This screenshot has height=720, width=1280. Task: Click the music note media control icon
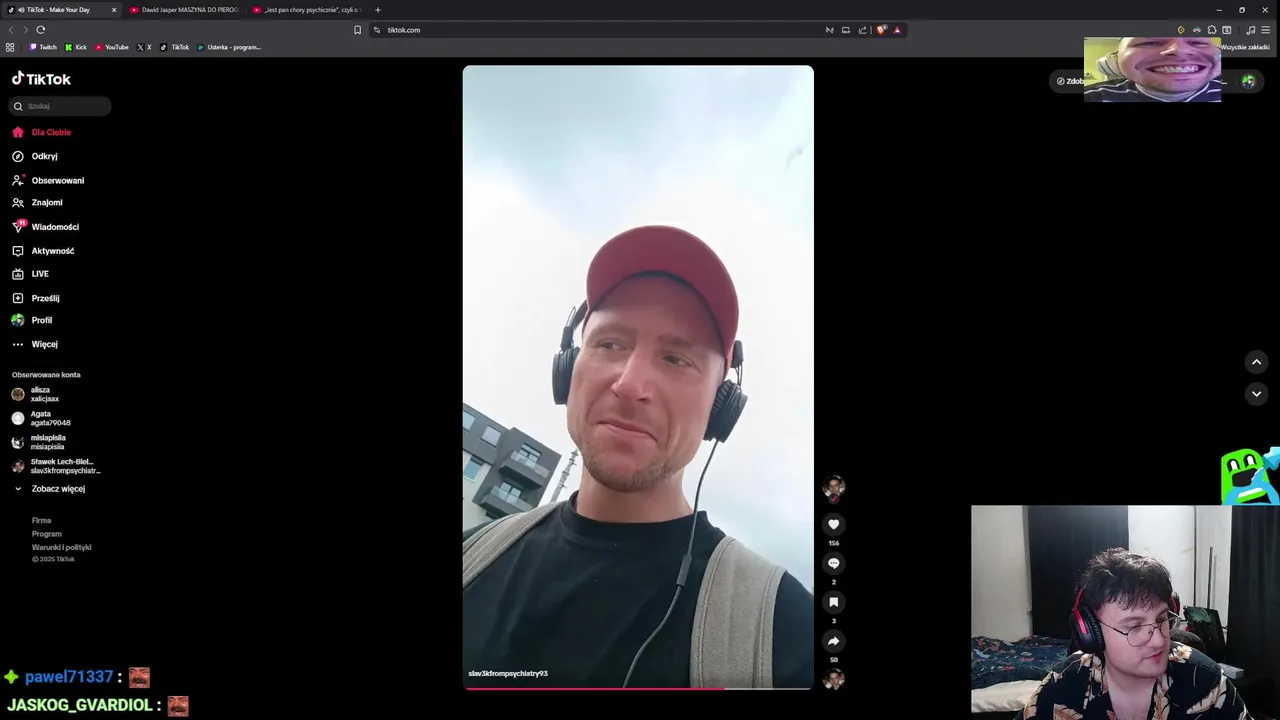1250,30
